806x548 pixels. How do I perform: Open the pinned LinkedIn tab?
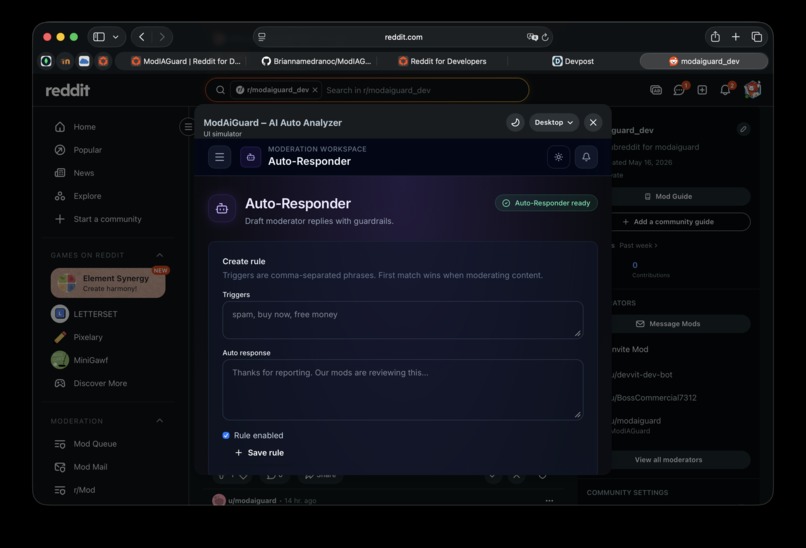point(65,61)
